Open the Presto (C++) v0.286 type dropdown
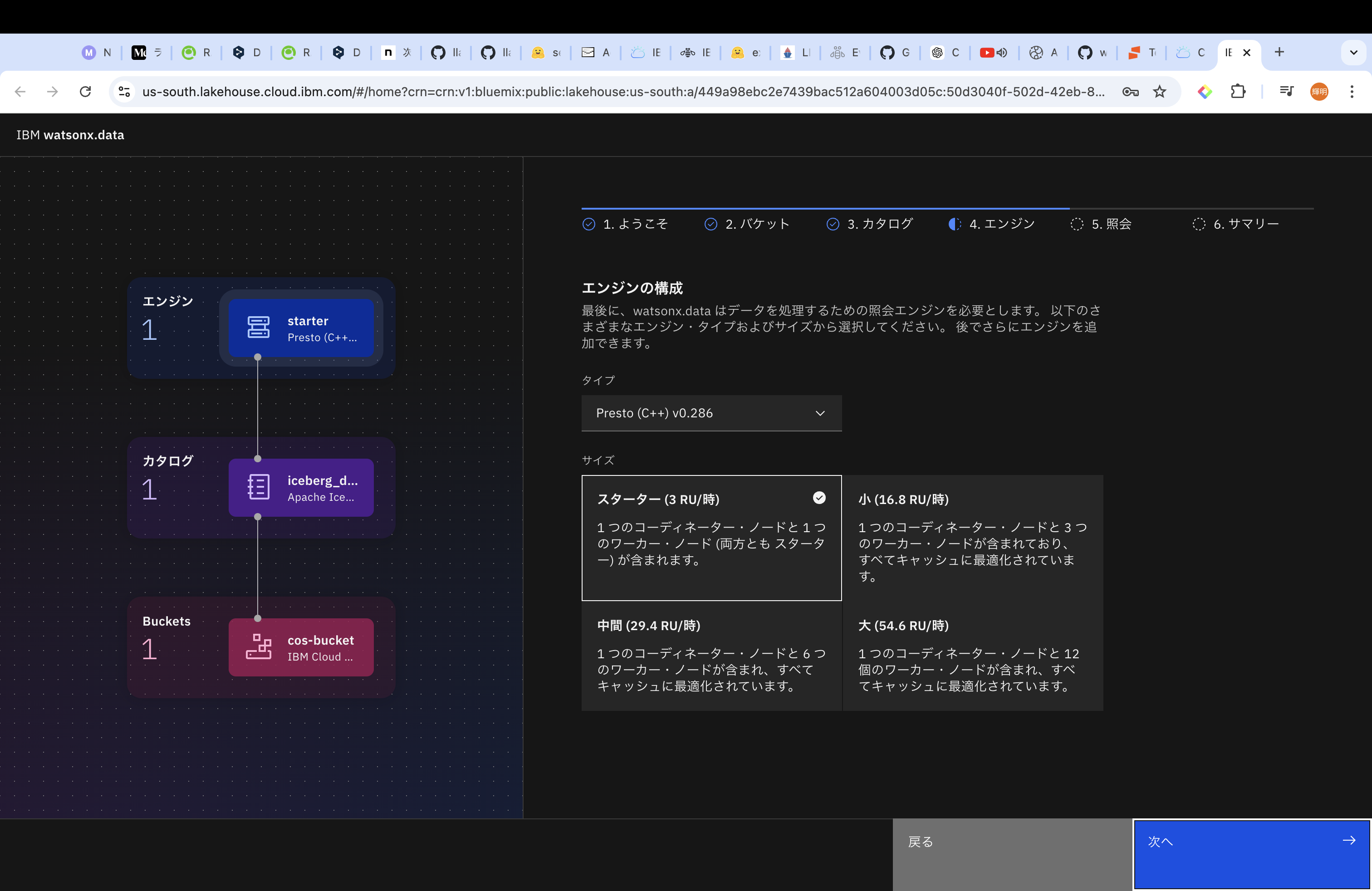The width and height of the screenshot is (1372, 891). [x=711, y=413]
